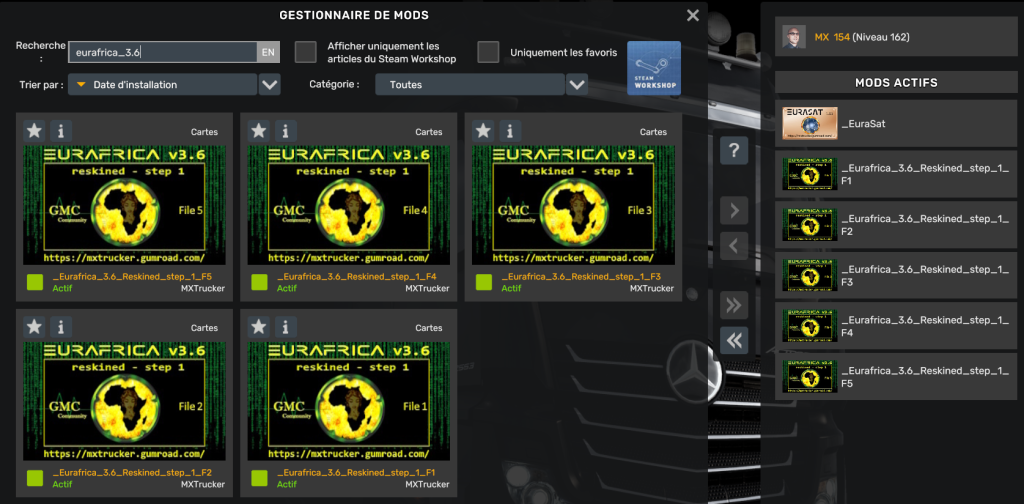Enable Steam Workshop articles only checkbox
The height and width of the screenshot is (504, 1024).
tap(306, 52)
